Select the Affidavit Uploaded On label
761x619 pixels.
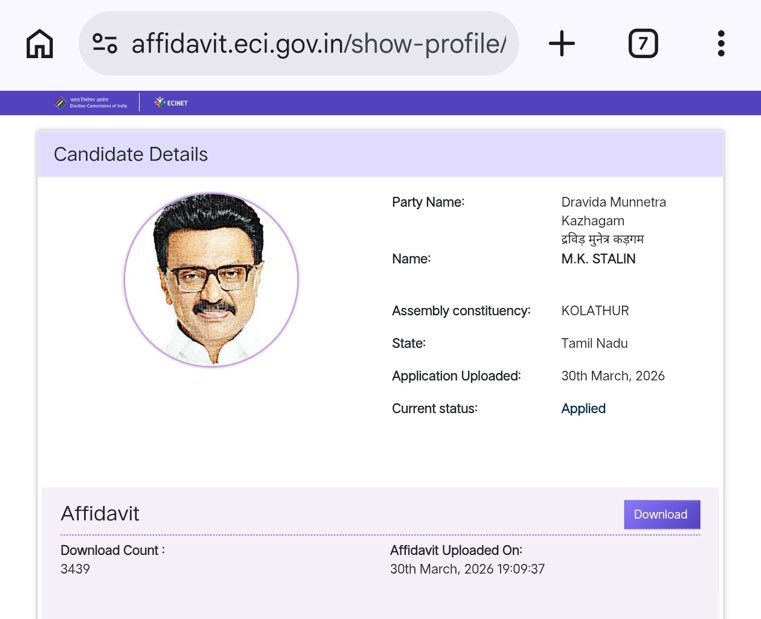(456, 550)
